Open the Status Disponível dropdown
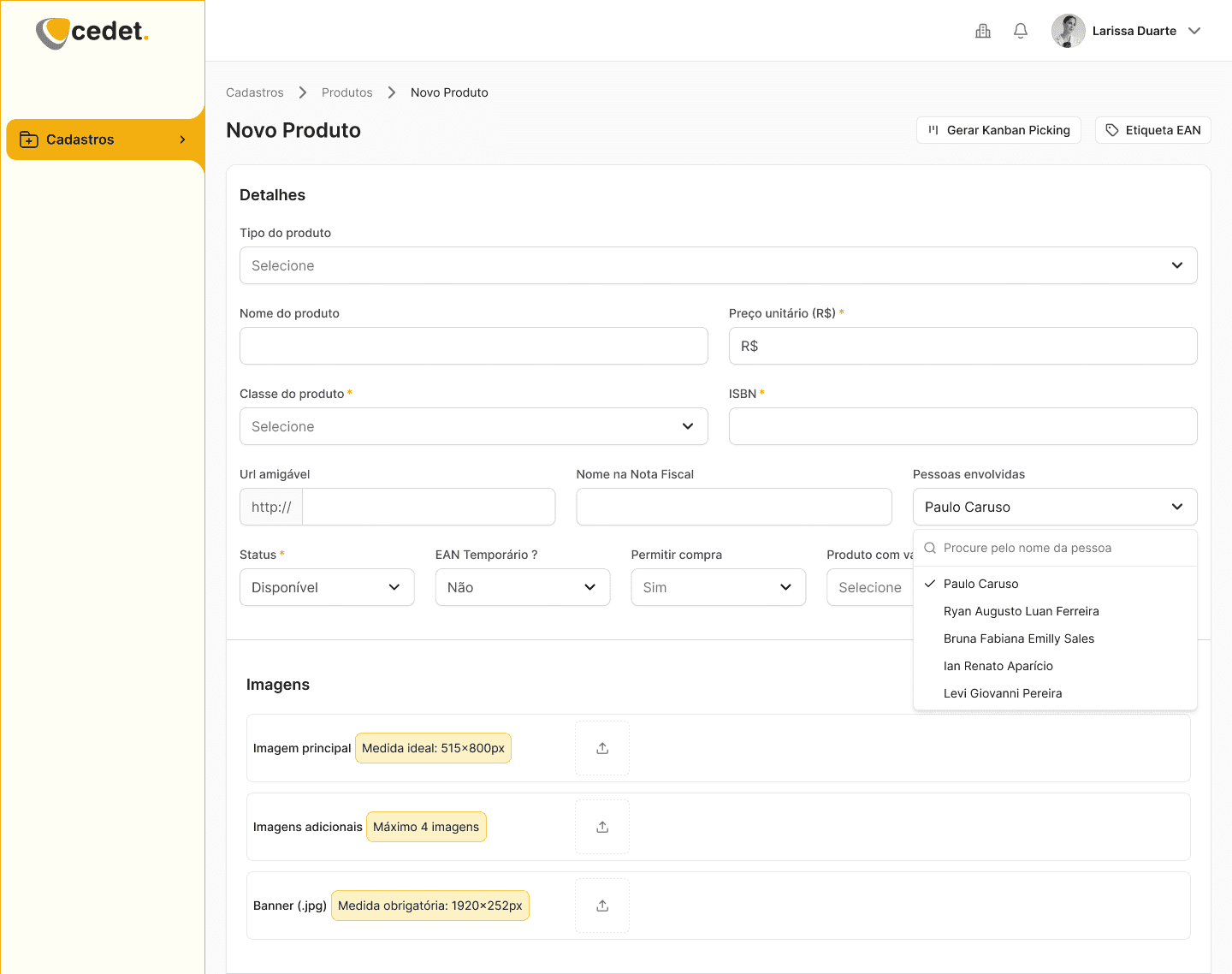The height and width of the screenshot is (974, 1232). point(327,587)
